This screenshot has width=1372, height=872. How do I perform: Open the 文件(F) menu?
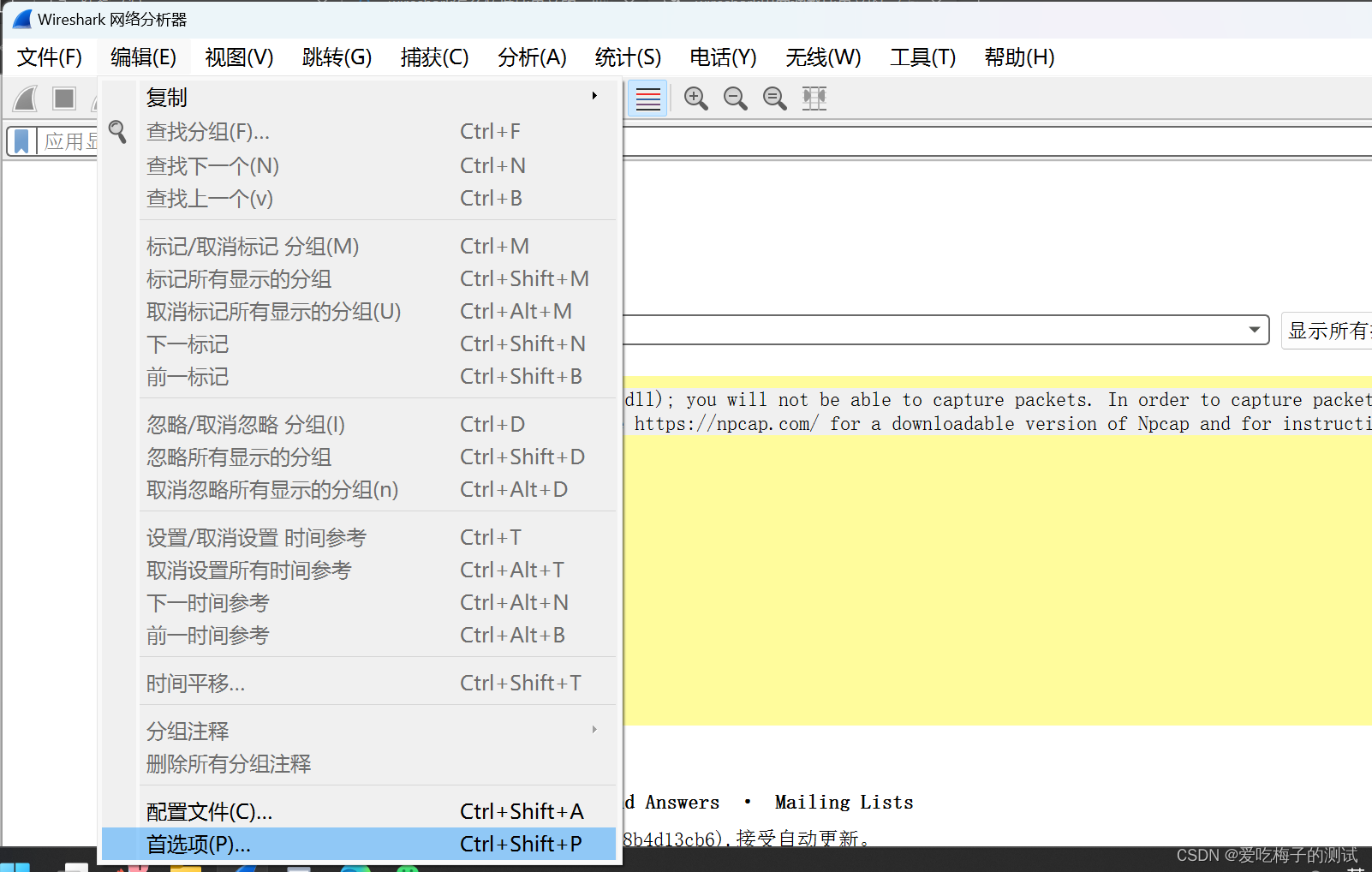point(50,57)
